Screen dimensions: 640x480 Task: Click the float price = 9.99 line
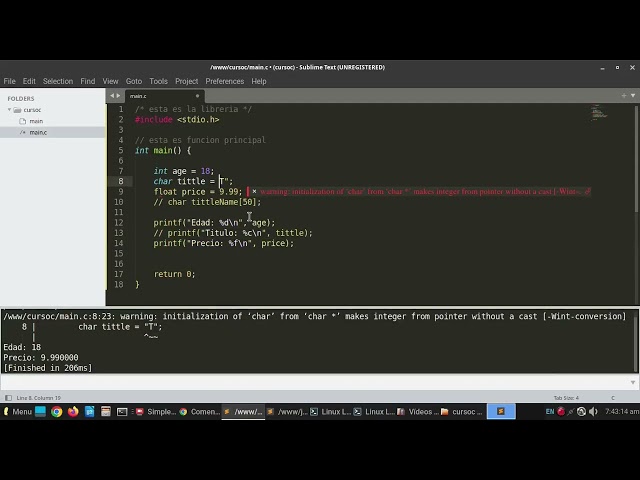click(198, 192)
